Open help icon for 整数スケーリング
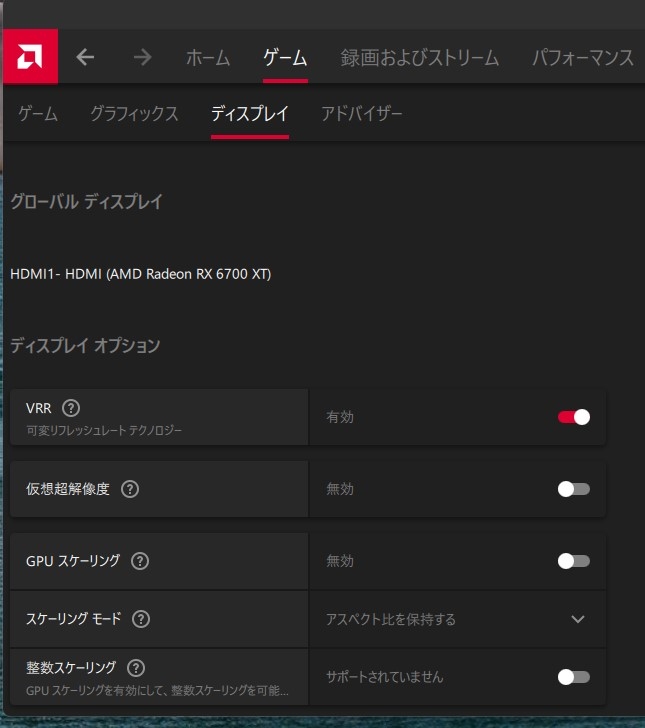This screenshot has width=645, height=728. coord(136,668)
